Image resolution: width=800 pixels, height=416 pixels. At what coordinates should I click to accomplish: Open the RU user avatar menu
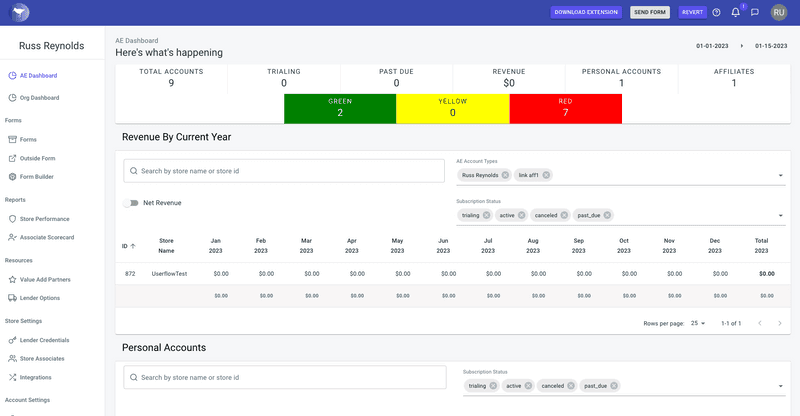pyautogui.click(x=779, y=12)
